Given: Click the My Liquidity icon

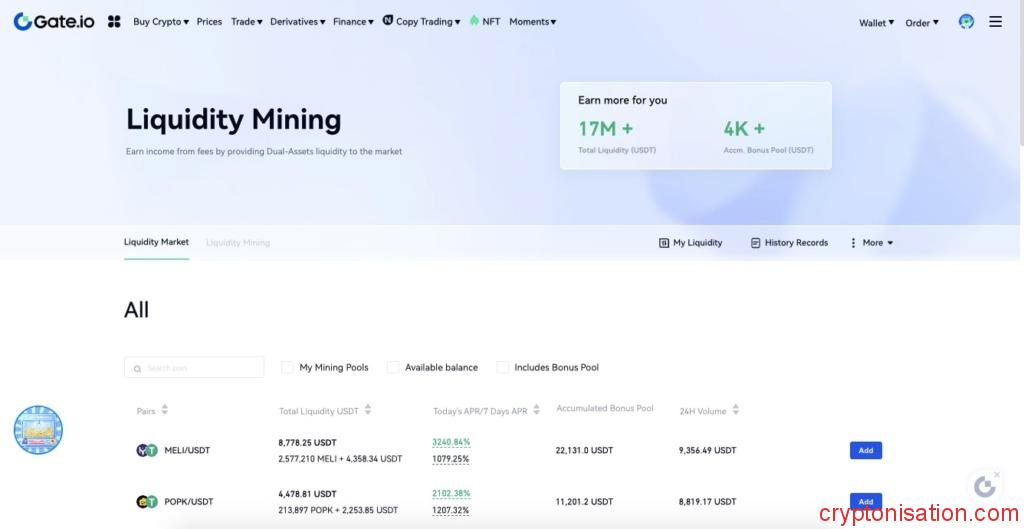Looking at the screenshot, I should (664, 243).
